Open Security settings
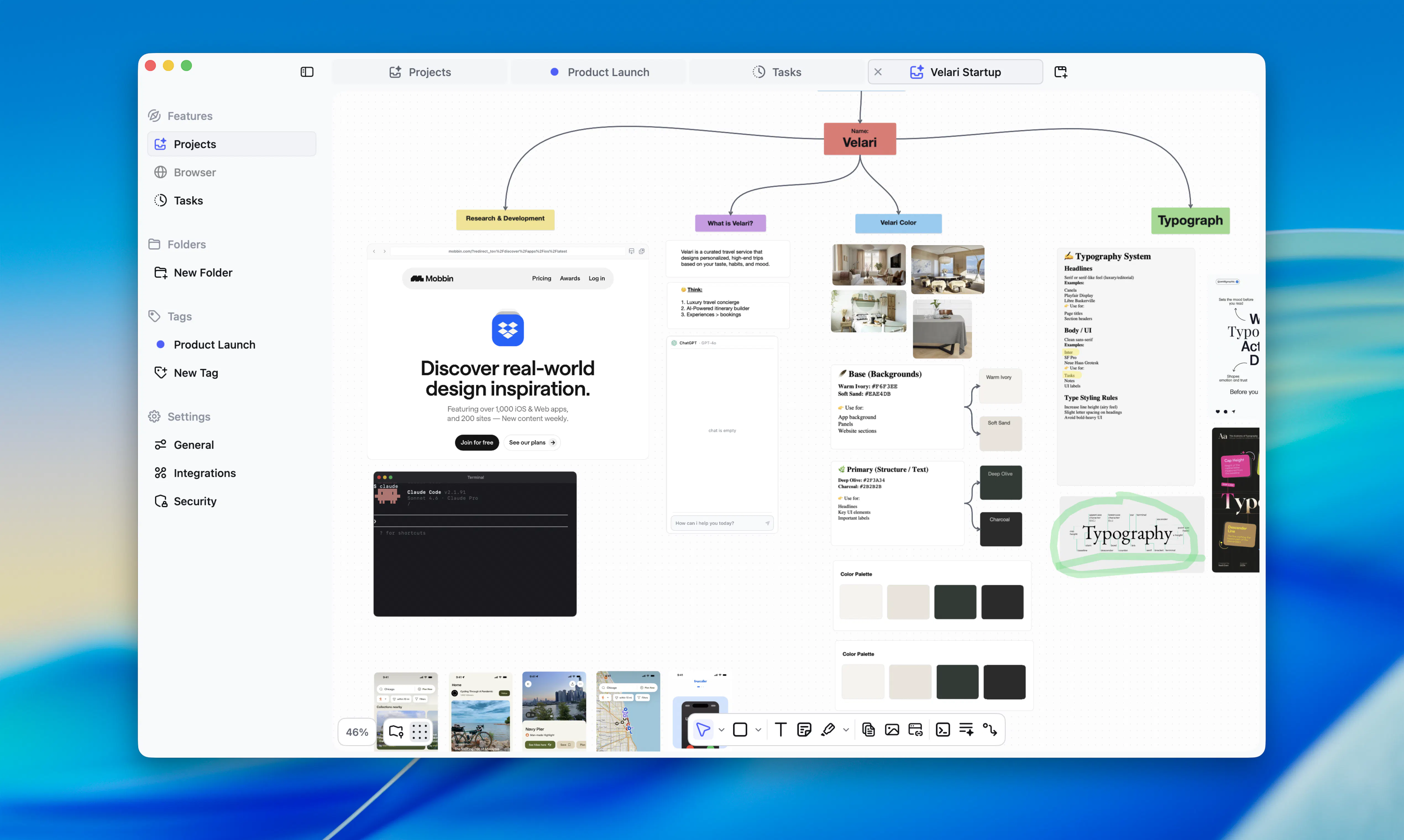1404x840 pixels. (232, 501)
